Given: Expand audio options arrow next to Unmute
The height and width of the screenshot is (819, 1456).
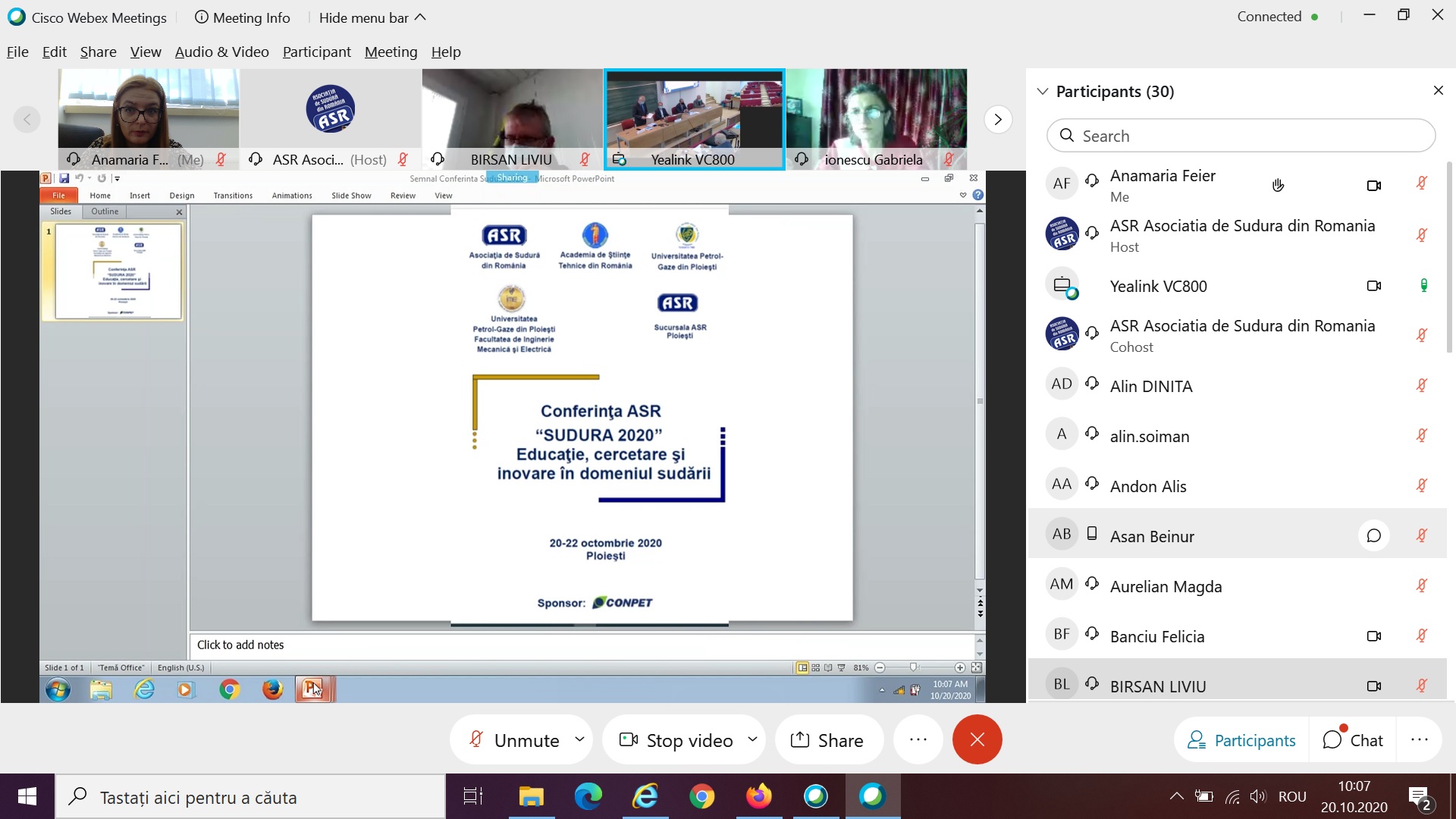Looking at the screenshot, I should click(x=580, y=739).
